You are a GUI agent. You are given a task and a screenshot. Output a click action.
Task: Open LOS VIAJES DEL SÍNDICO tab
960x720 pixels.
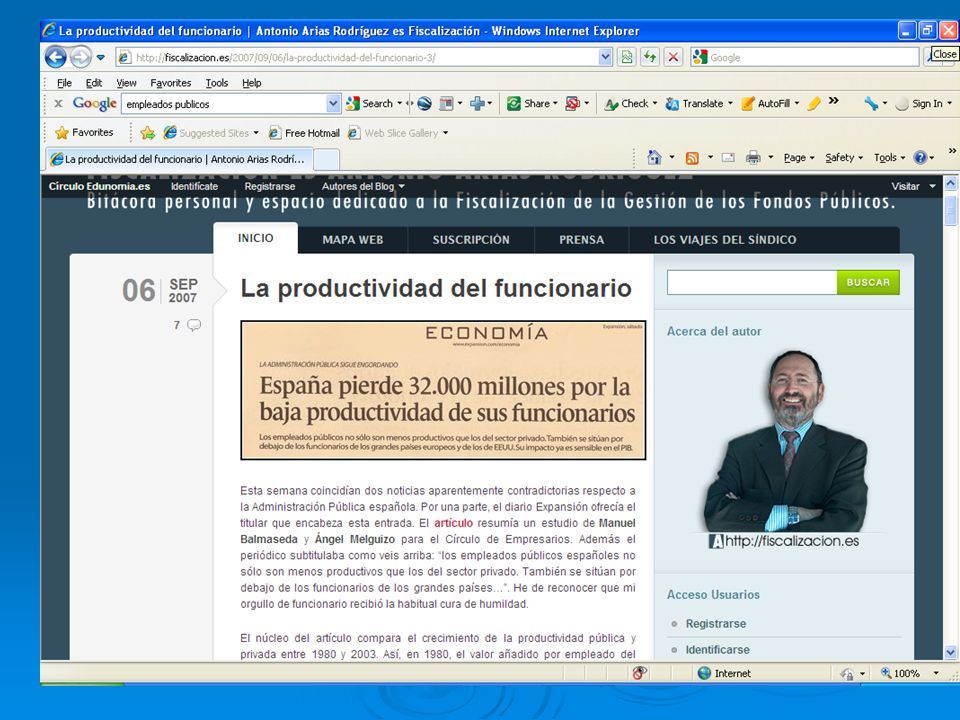coord(725,240)
